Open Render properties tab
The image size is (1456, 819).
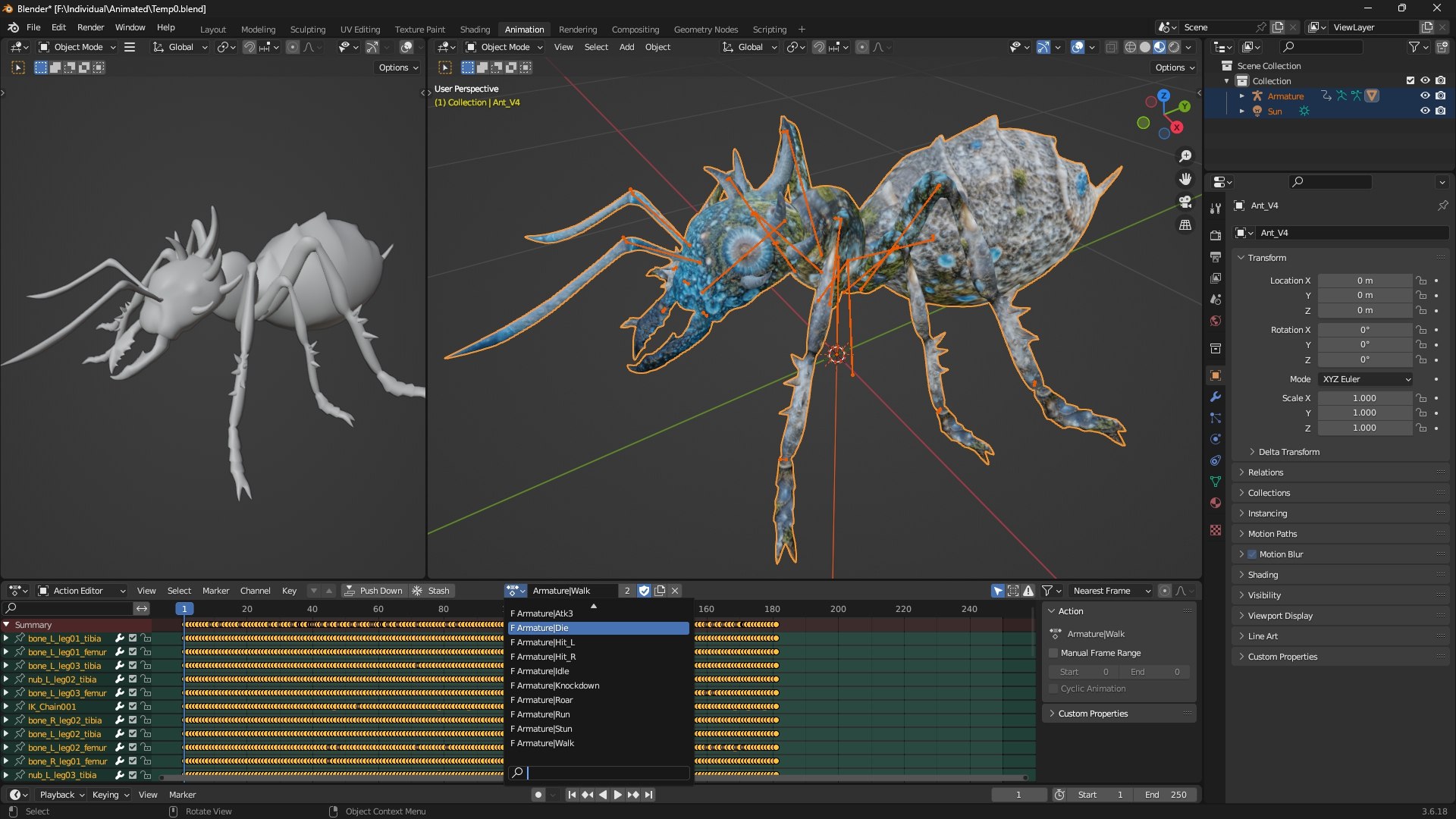pos(1216,236)
